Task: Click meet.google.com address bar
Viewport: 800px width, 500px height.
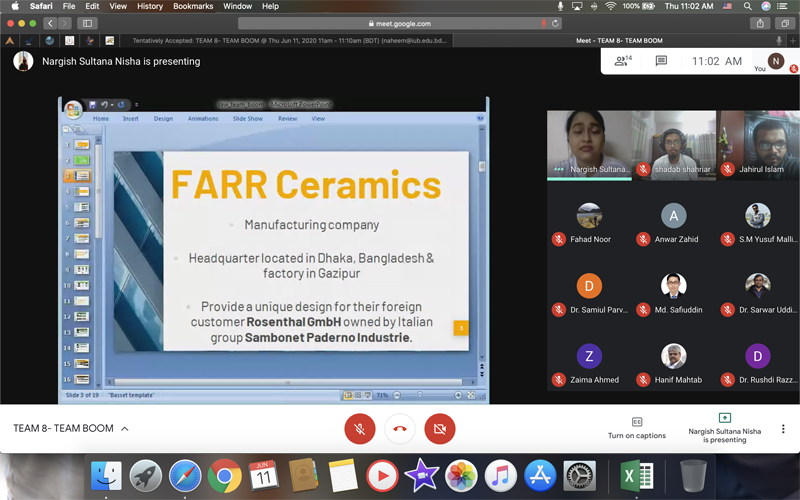Action: [x=399, y=23]
